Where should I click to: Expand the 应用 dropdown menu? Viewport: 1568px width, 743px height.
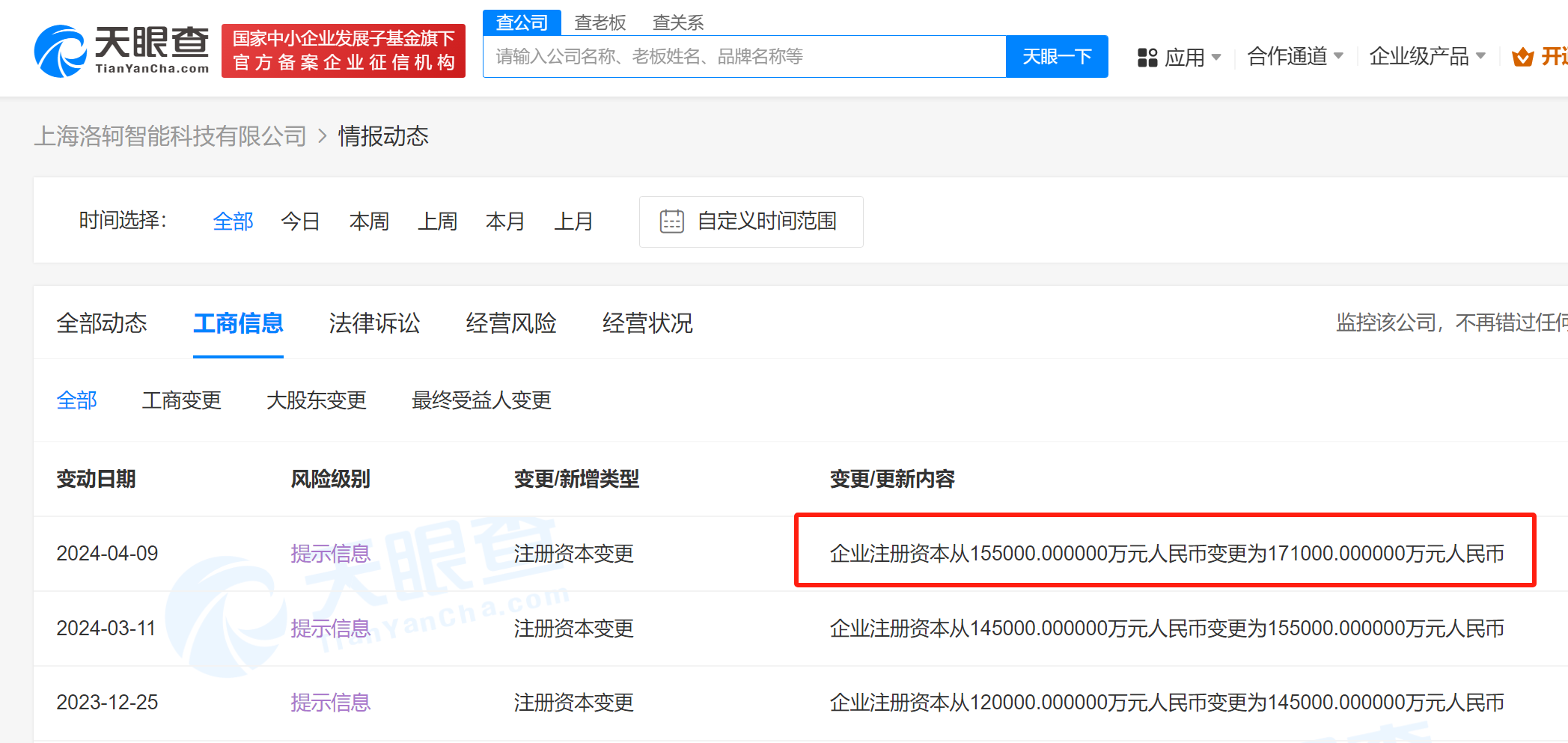point(1193,58)
